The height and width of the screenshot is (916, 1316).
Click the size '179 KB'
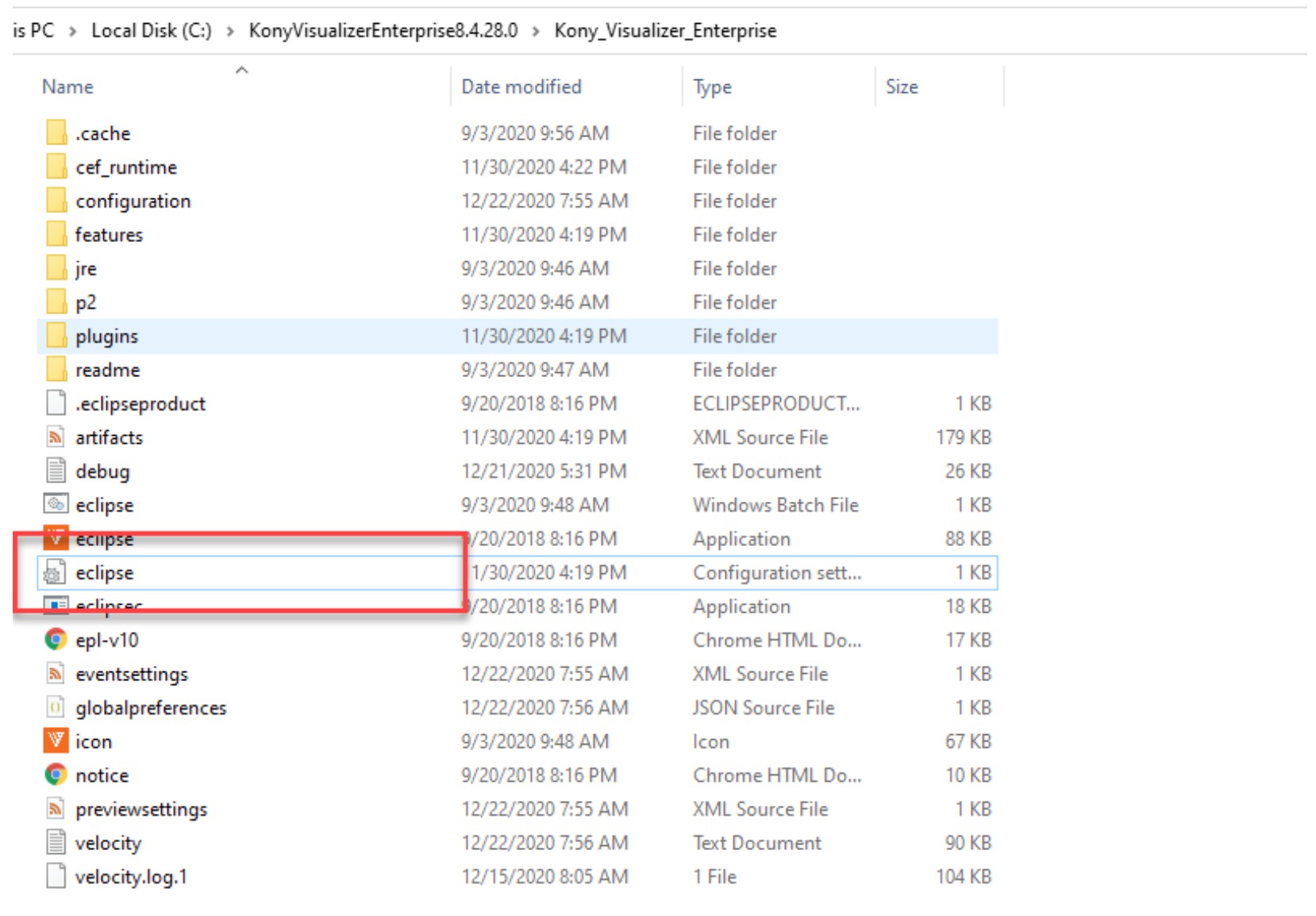[964, 437]
